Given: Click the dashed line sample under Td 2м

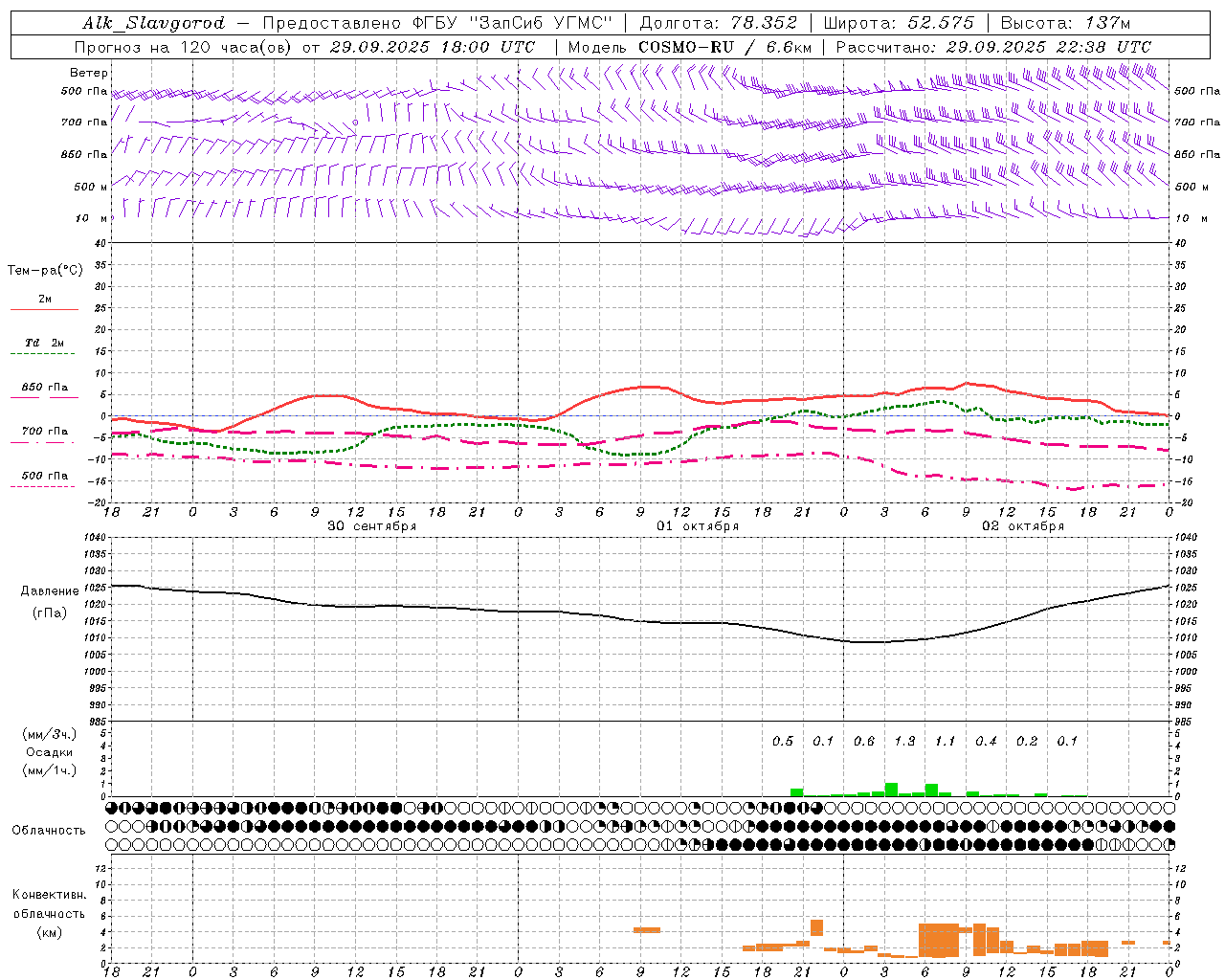Looking at the screenshot, I should [42, 354].
